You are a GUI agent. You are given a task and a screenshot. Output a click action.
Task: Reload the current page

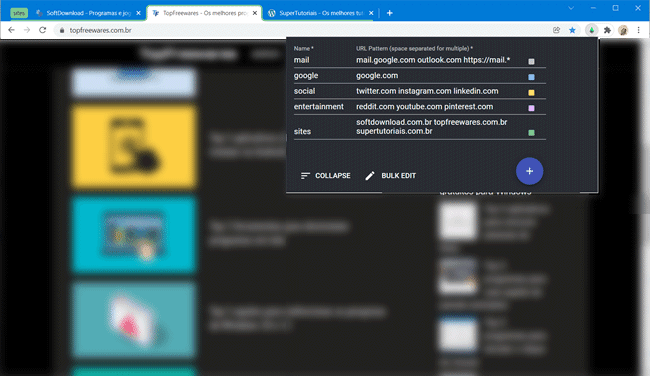click(42, 30)
